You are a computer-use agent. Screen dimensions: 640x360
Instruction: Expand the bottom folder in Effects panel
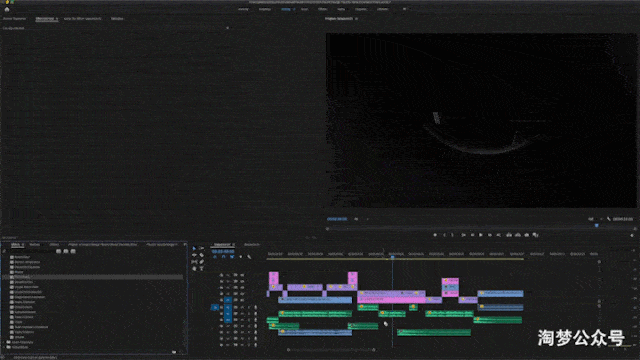(x=4, y=347)
